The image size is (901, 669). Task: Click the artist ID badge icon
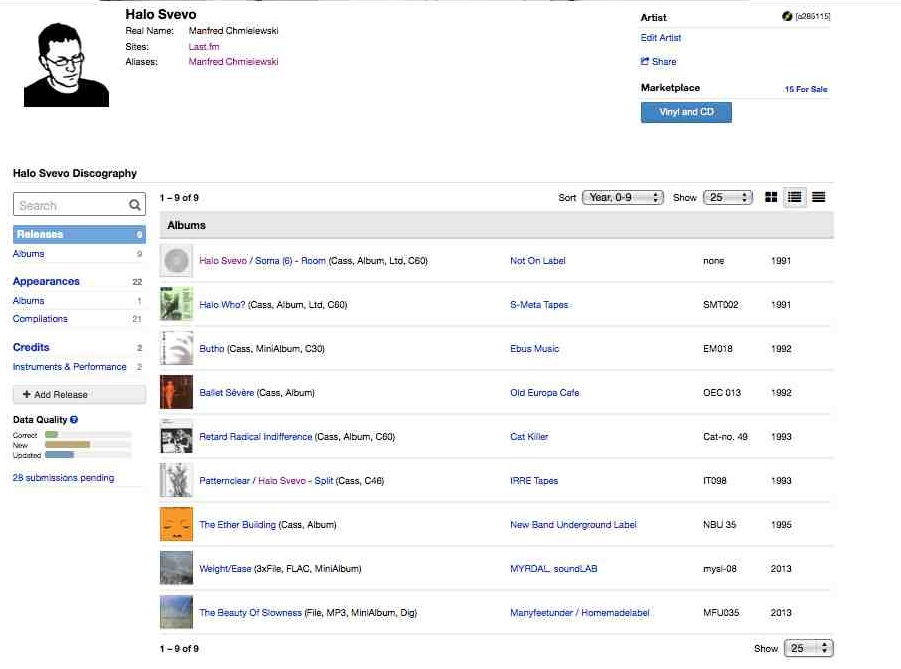click(x=787, y=17)
